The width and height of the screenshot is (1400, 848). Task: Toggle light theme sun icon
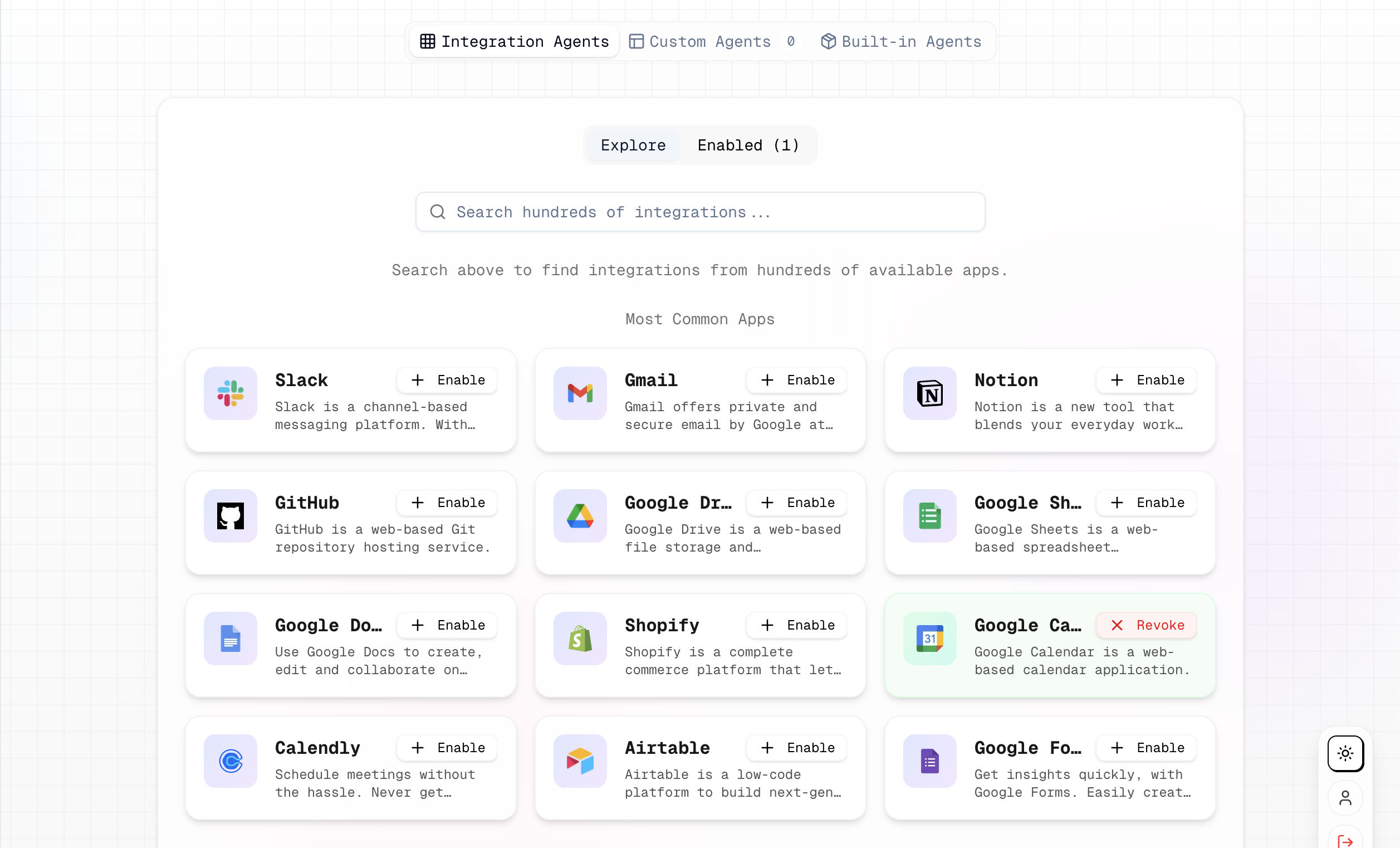(x=1345, y=753)
